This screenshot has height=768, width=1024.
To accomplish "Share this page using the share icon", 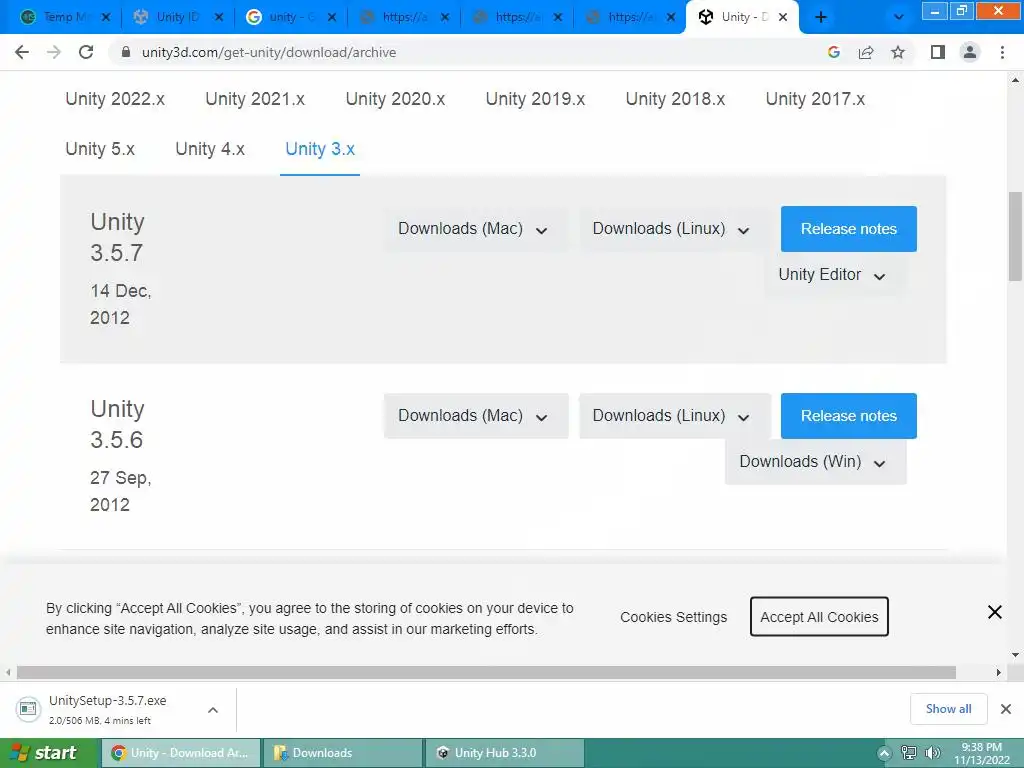I will coord(866,52).
